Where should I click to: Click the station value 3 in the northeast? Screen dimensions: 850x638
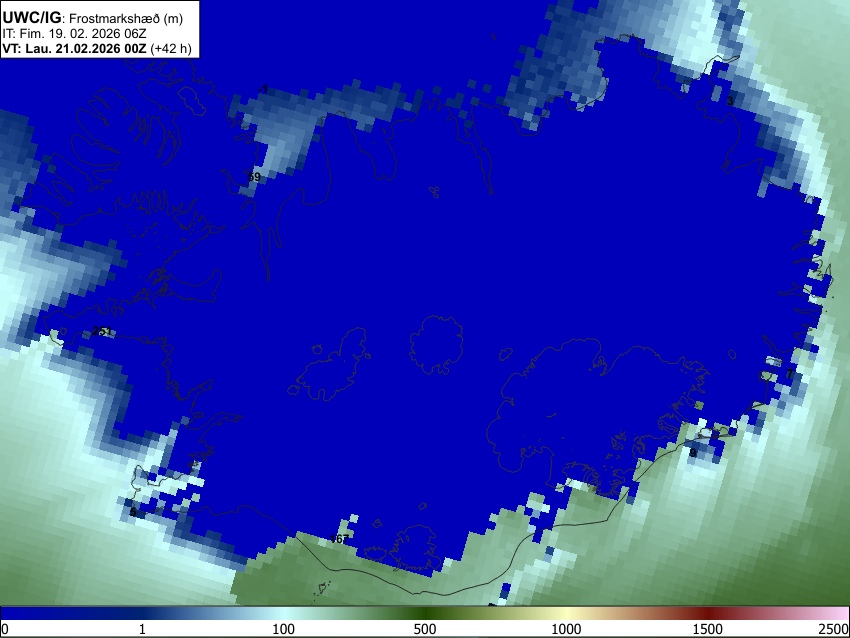[x=730, y=101]
